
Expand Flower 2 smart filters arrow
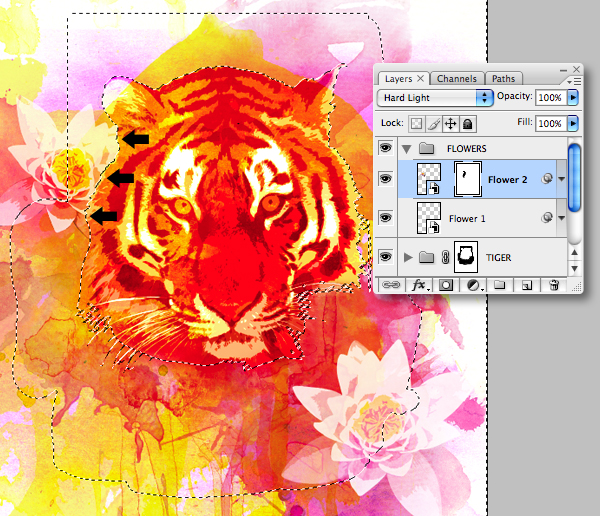561,179
